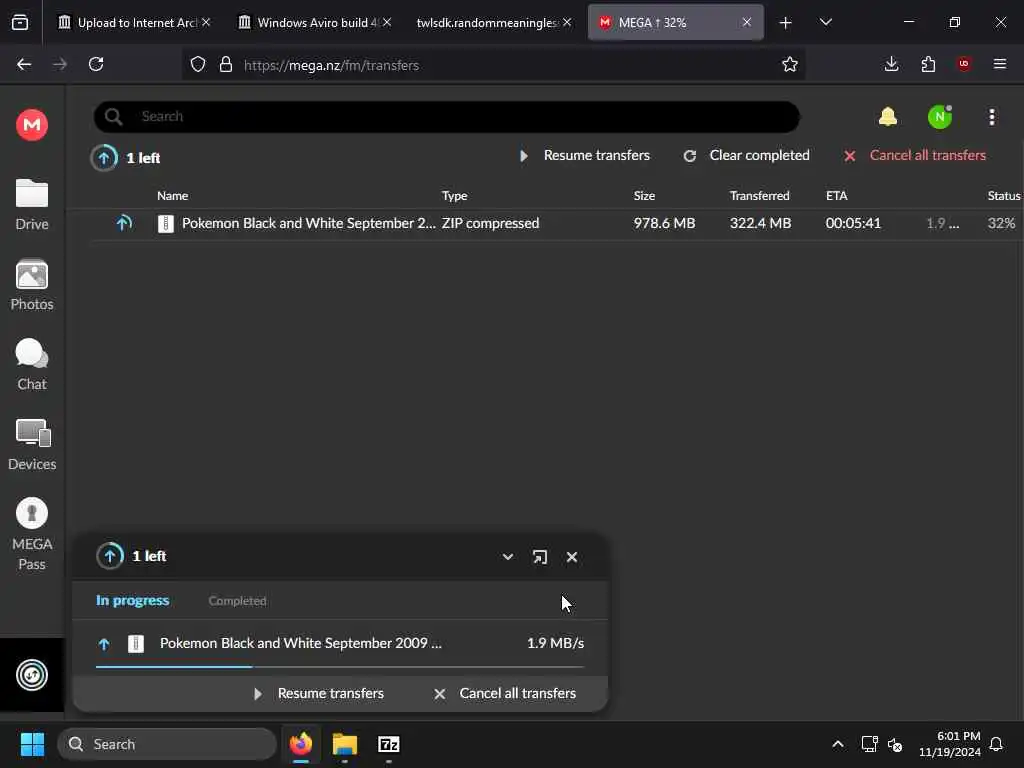Open the notifications bell in MEGA

pos(888,117)
